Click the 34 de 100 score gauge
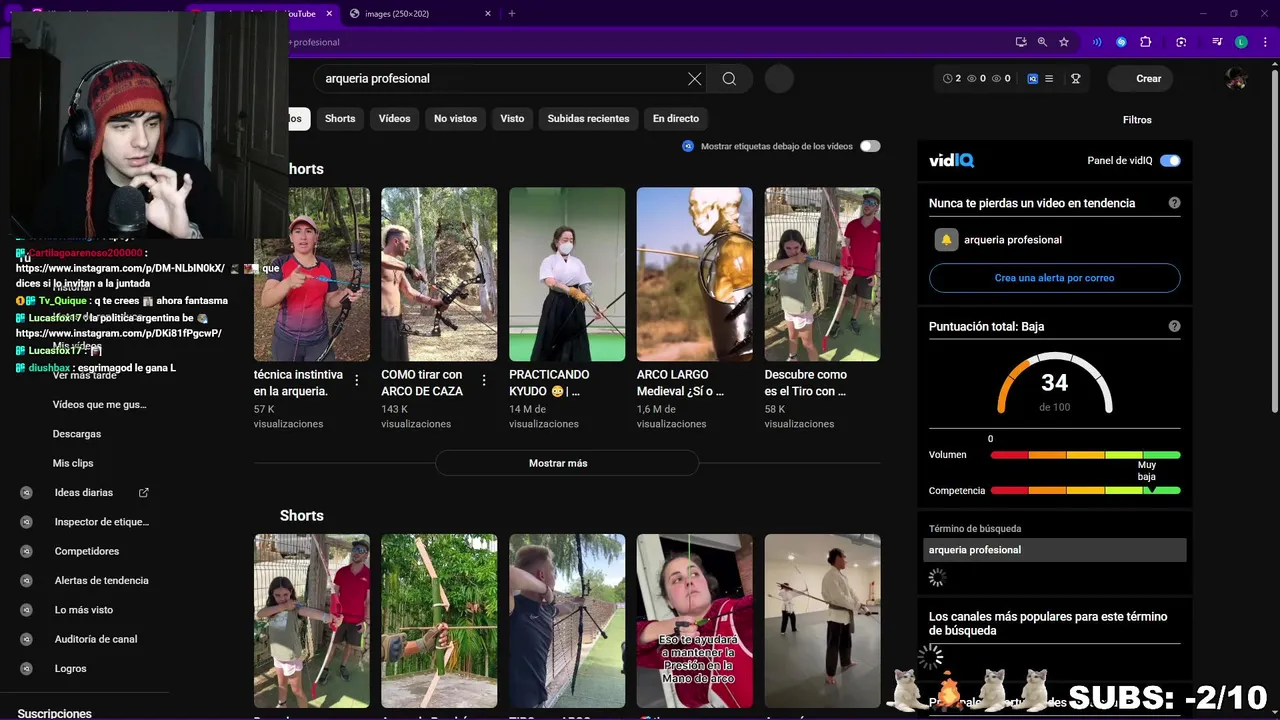Screen dimensions: 1280x720 pyautogui.click(x=1054, y=384)
